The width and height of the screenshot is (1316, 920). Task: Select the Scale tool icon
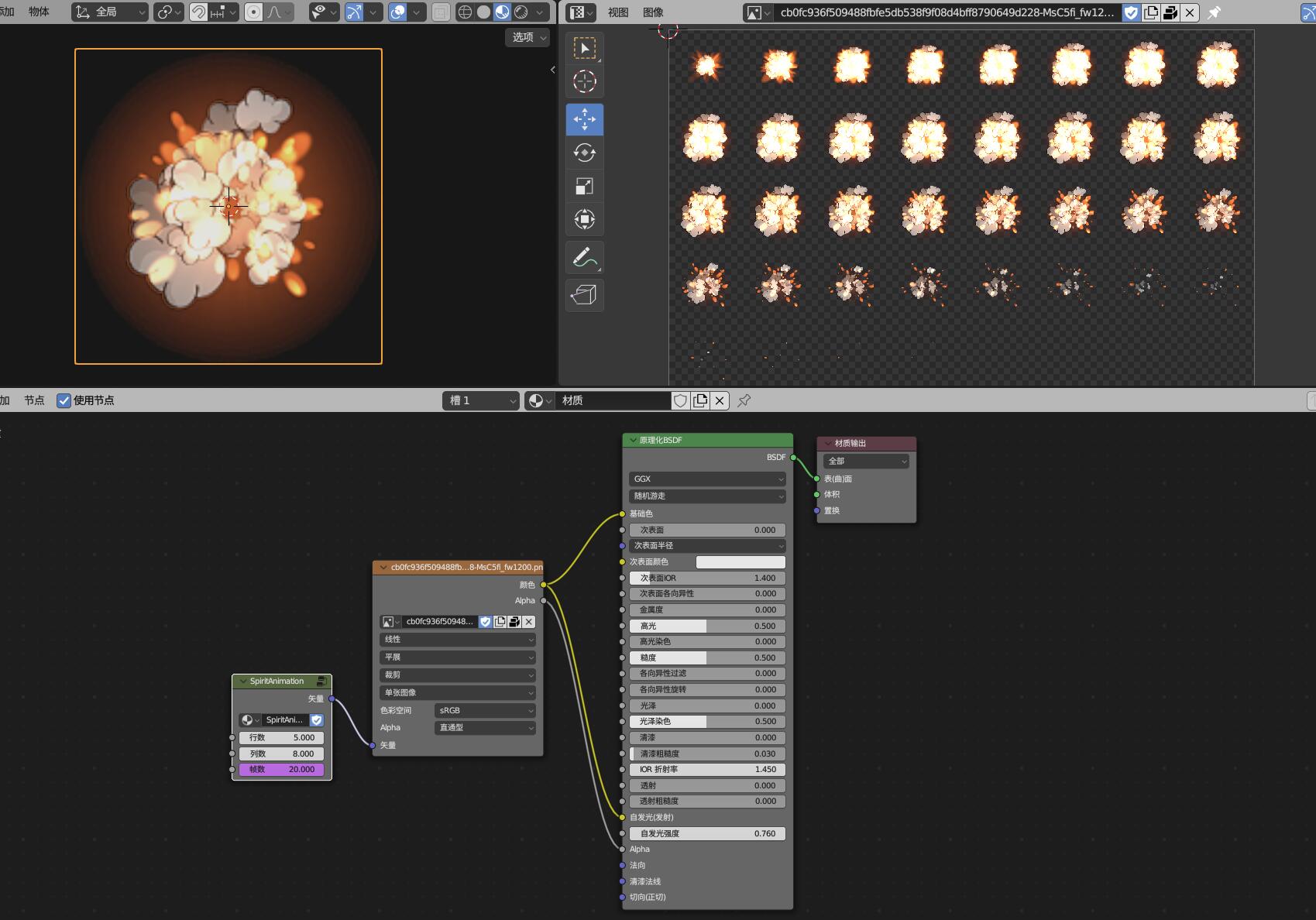[x=584, y=186]
